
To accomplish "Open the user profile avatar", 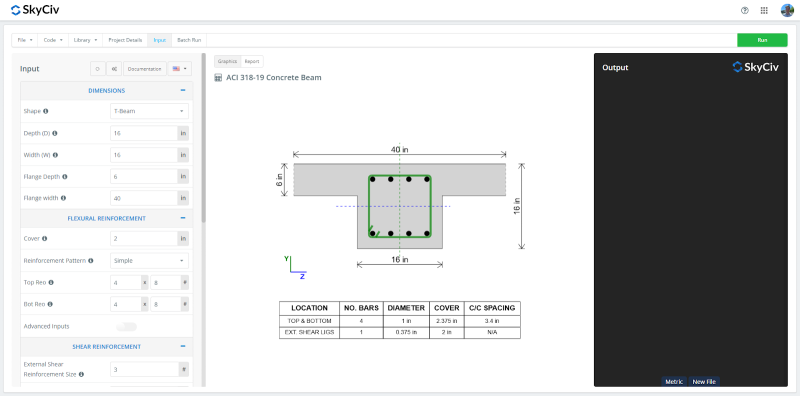I will (x=787, y=10).
